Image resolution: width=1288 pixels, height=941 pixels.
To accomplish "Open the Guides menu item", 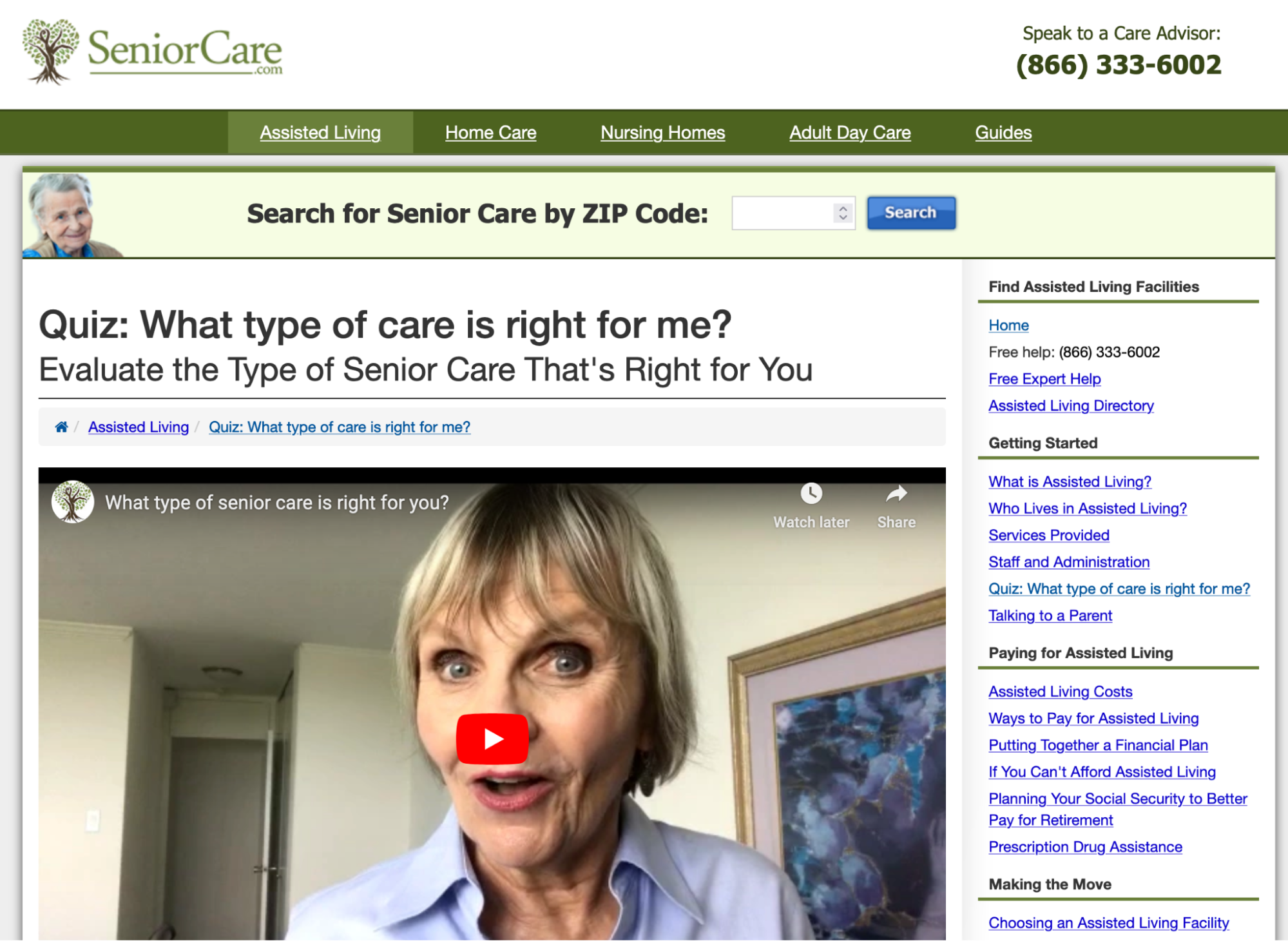I will 1003,132.
